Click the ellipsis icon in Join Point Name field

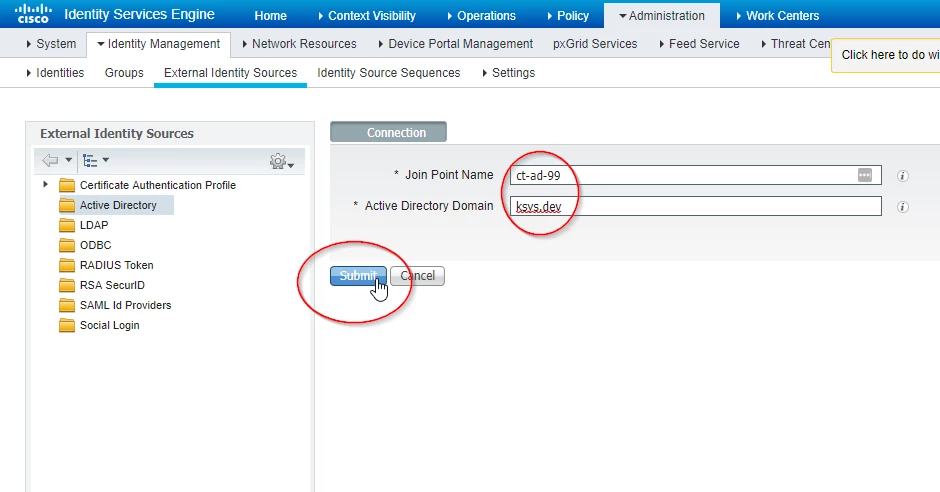click(x=864, y=175)
